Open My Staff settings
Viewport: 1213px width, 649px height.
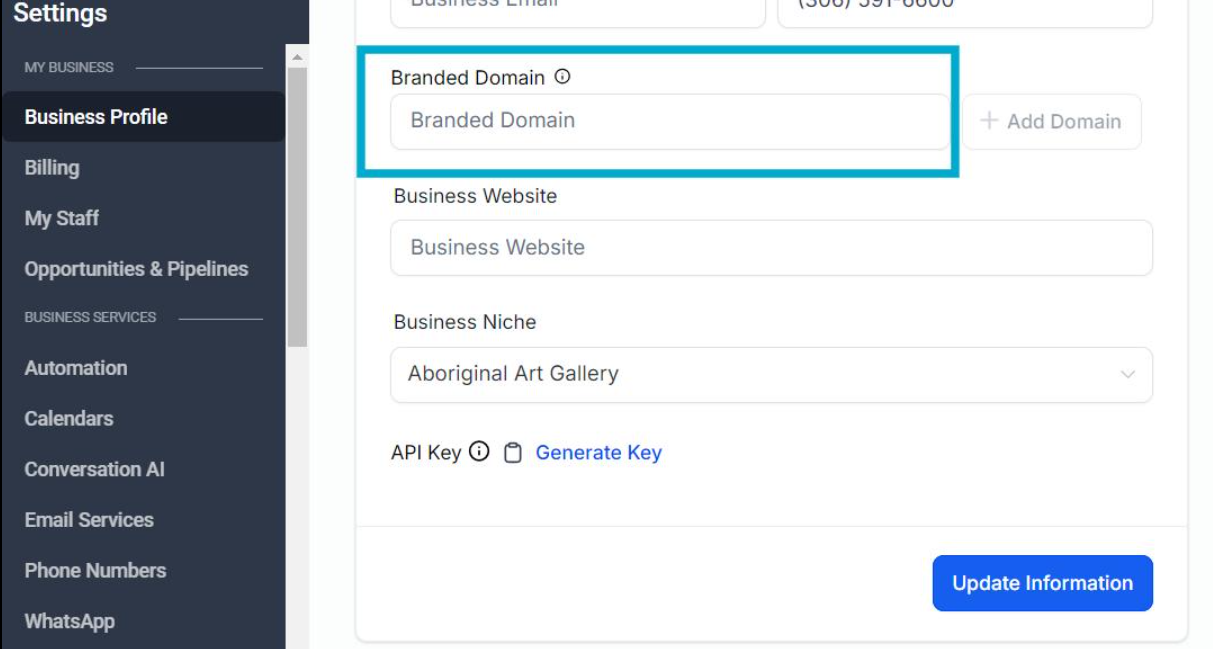(62, 218)
